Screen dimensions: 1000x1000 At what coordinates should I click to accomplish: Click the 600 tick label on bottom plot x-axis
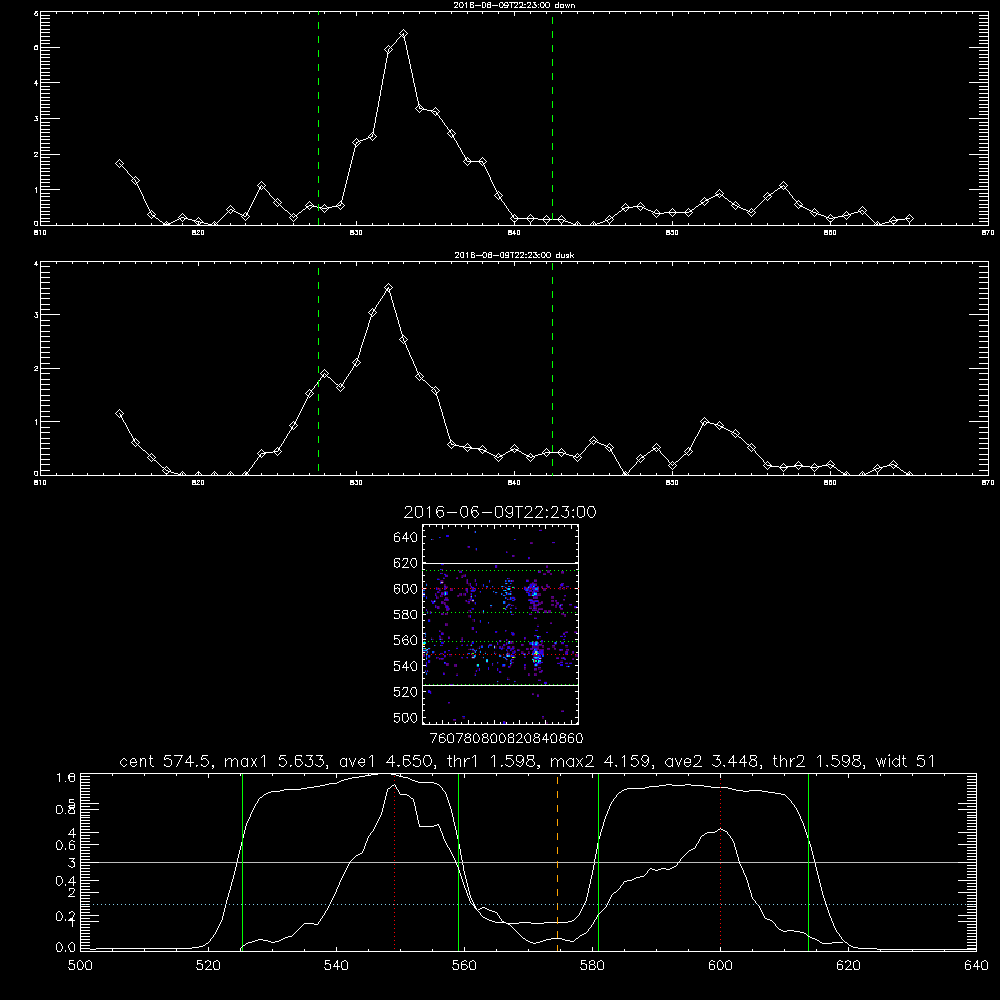[720, 966]
